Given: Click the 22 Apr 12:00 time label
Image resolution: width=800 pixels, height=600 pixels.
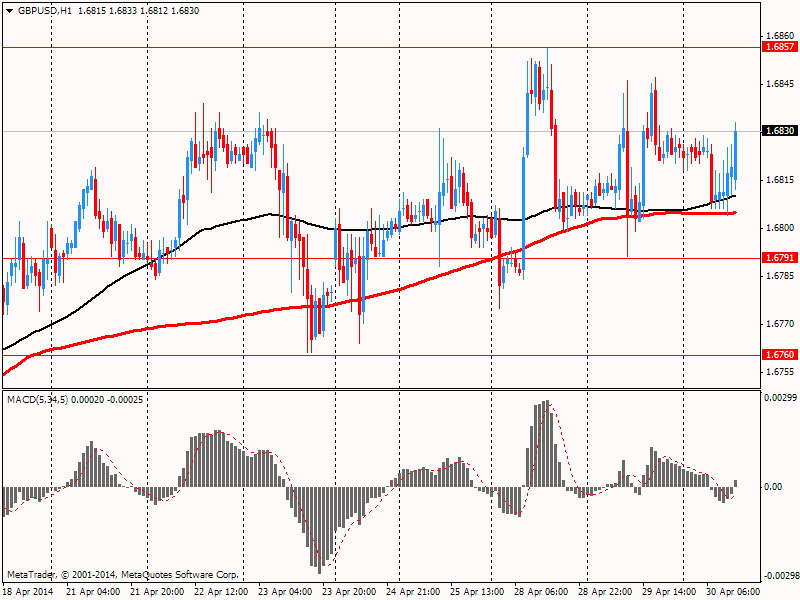Looking at the screenshot, I should [221, 591].
